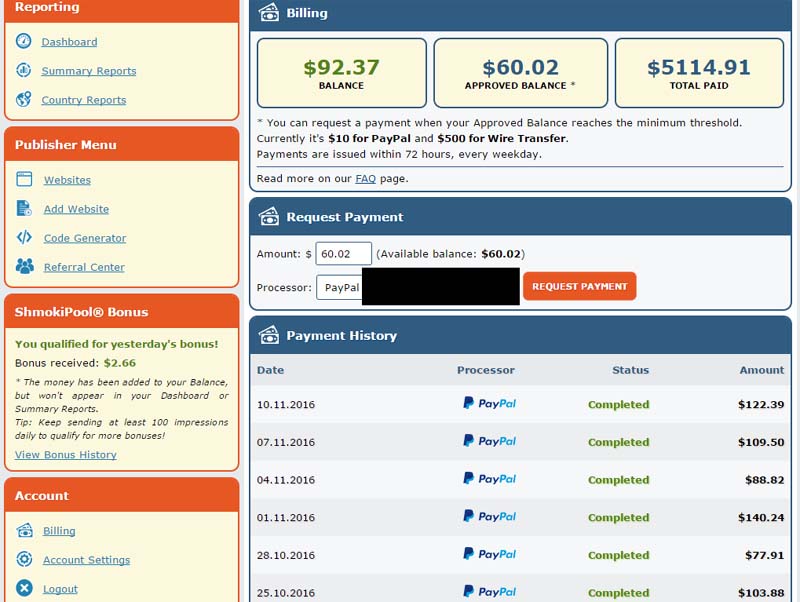Click the $77.91 amount cell
Viewport: 800px width, 602px height.
(764, 556)
